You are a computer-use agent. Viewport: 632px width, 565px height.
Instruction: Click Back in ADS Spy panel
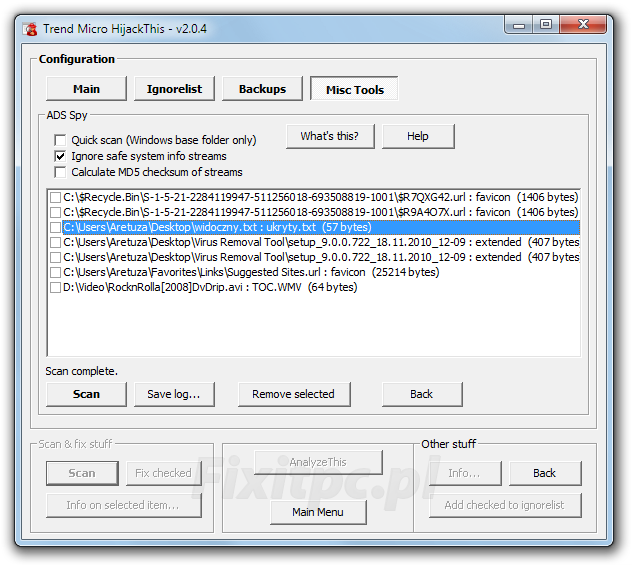[x=422, y=394]
